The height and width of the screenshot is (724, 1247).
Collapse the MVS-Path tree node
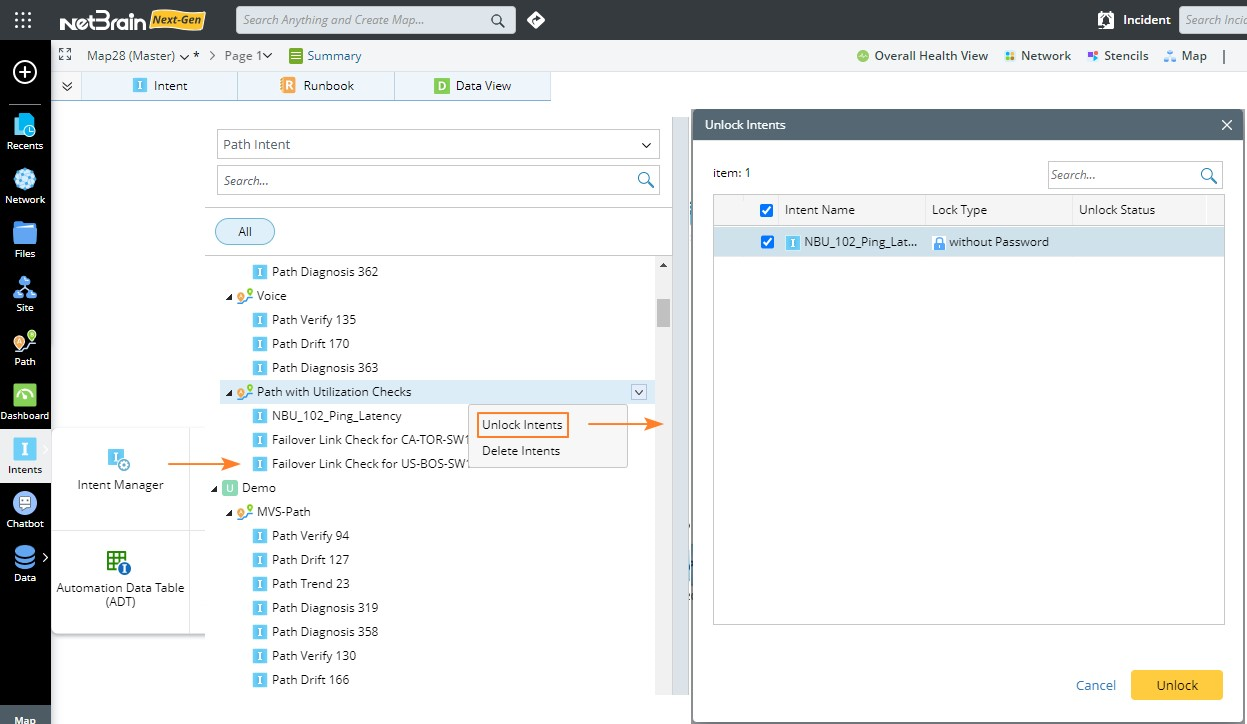point(229,512)
